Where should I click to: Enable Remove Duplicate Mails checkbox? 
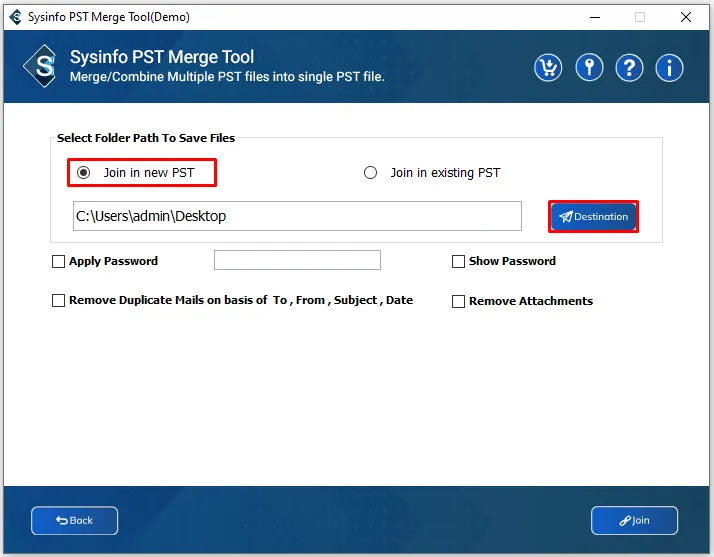58,301
